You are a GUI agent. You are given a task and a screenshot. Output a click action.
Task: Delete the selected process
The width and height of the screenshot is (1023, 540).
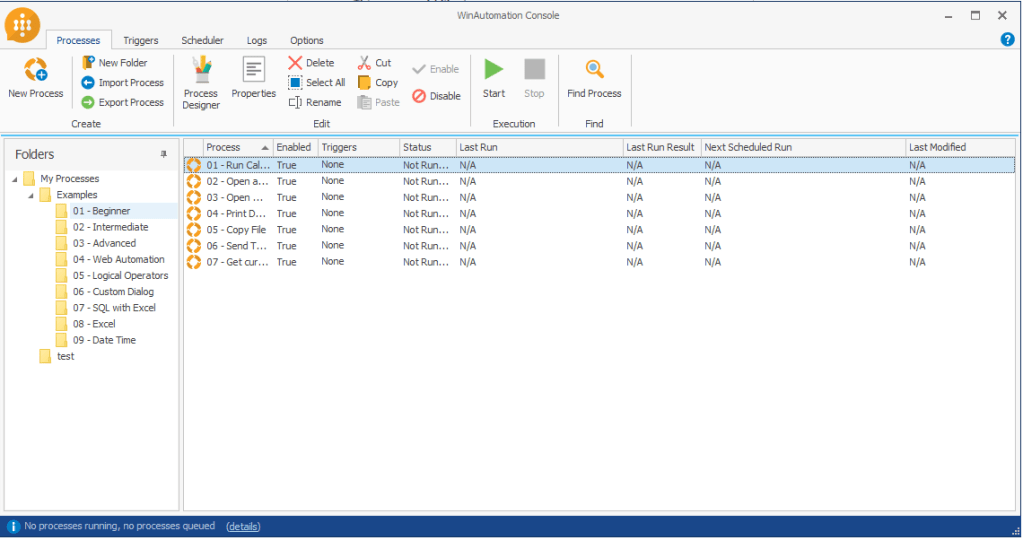(312, 63)
